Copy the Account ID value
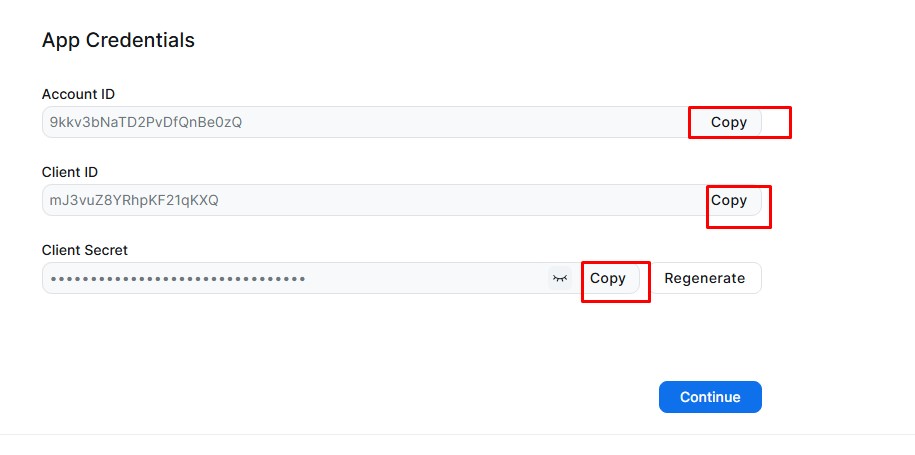This screenshot has height=455, width=915. 728,122
